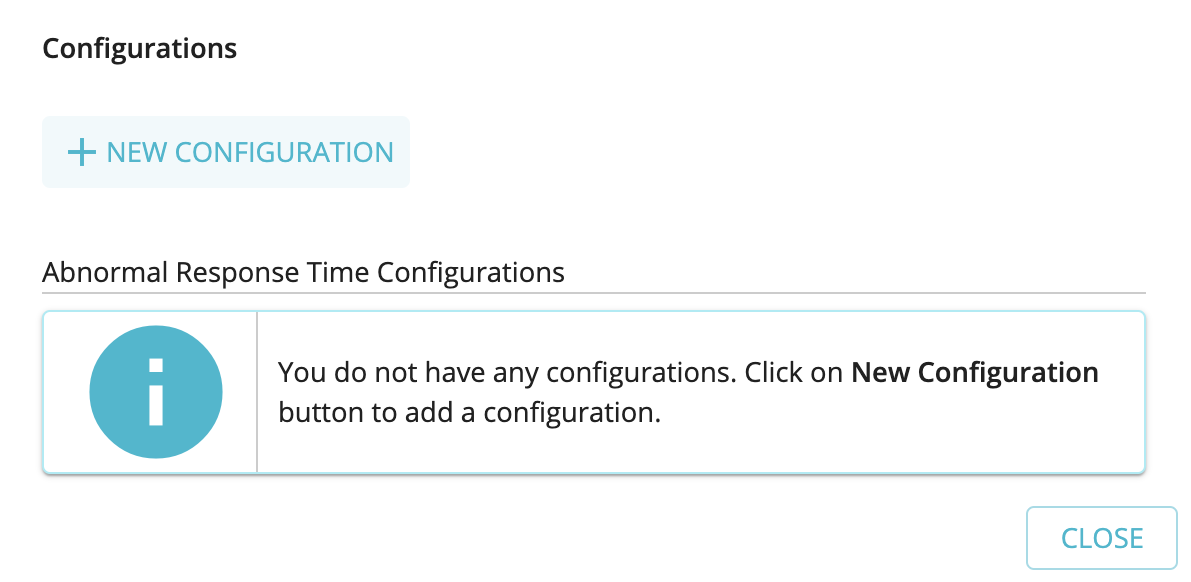Screen dimensions: 1191x582
Task: Click the separator between icon and message
Action: tap(258, 391)
